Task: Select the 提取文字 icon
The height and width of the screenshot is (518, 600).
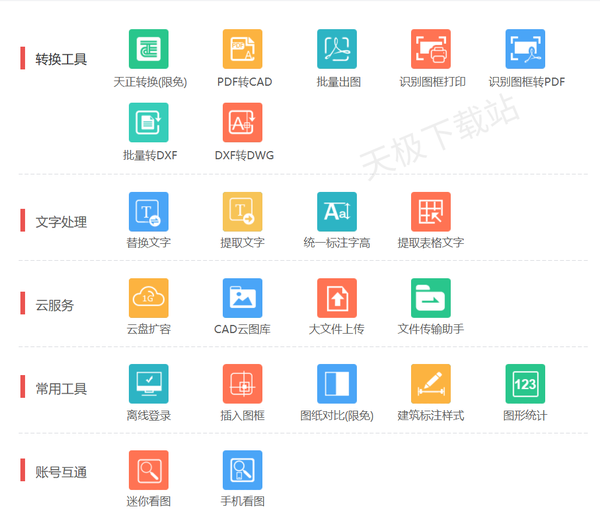Action: [242, 211]
